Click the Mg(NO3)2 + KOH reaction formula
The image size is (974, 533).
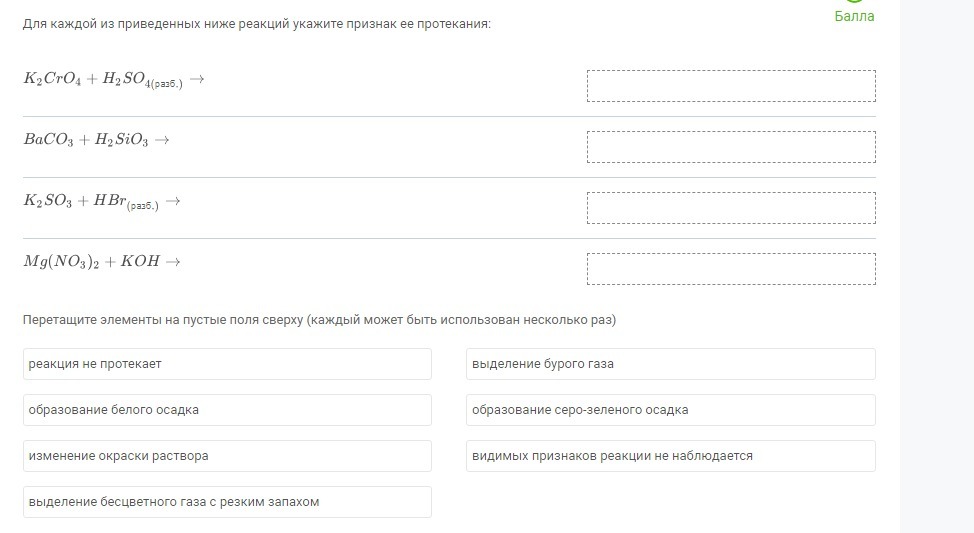pos(103,262)
